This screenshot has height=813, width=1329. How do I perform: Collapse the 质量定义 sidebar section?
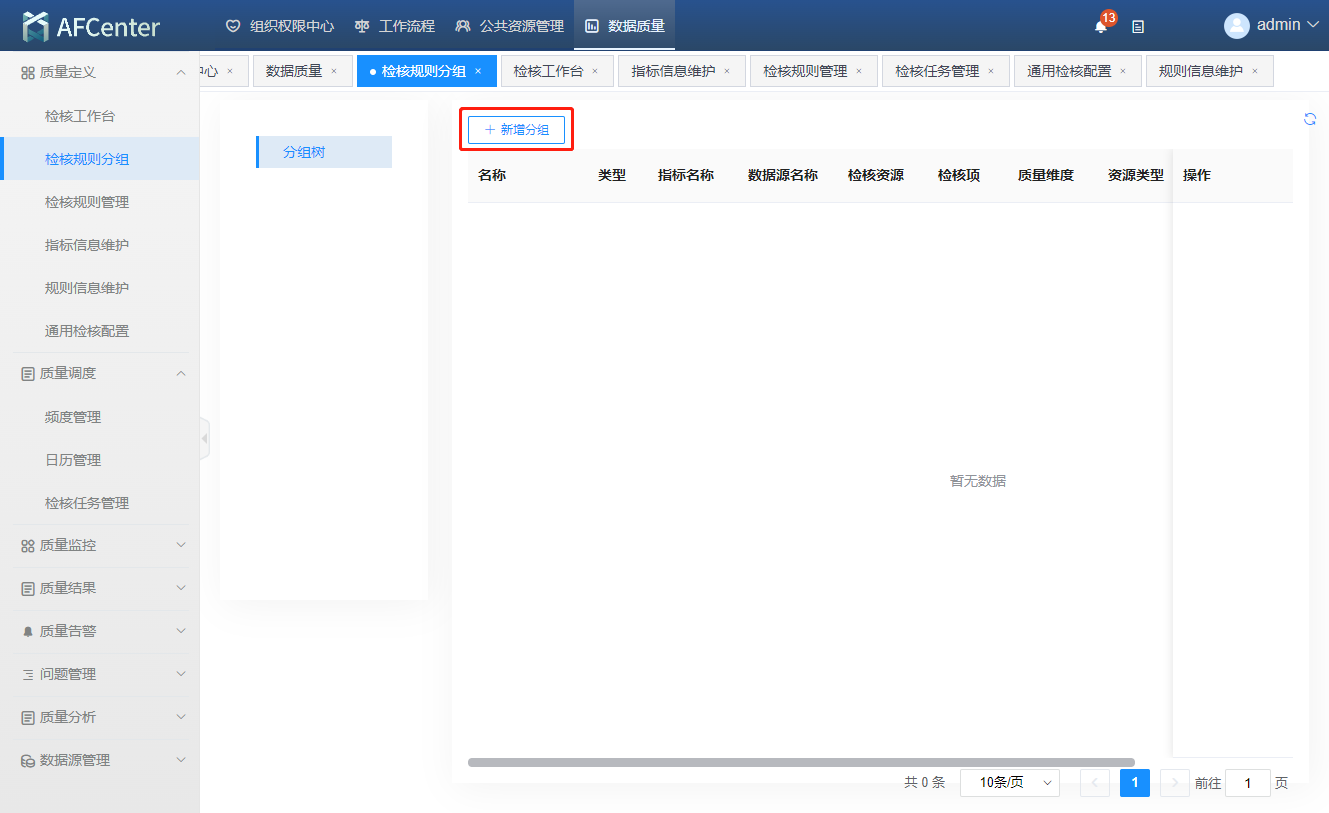coord(181,73)
